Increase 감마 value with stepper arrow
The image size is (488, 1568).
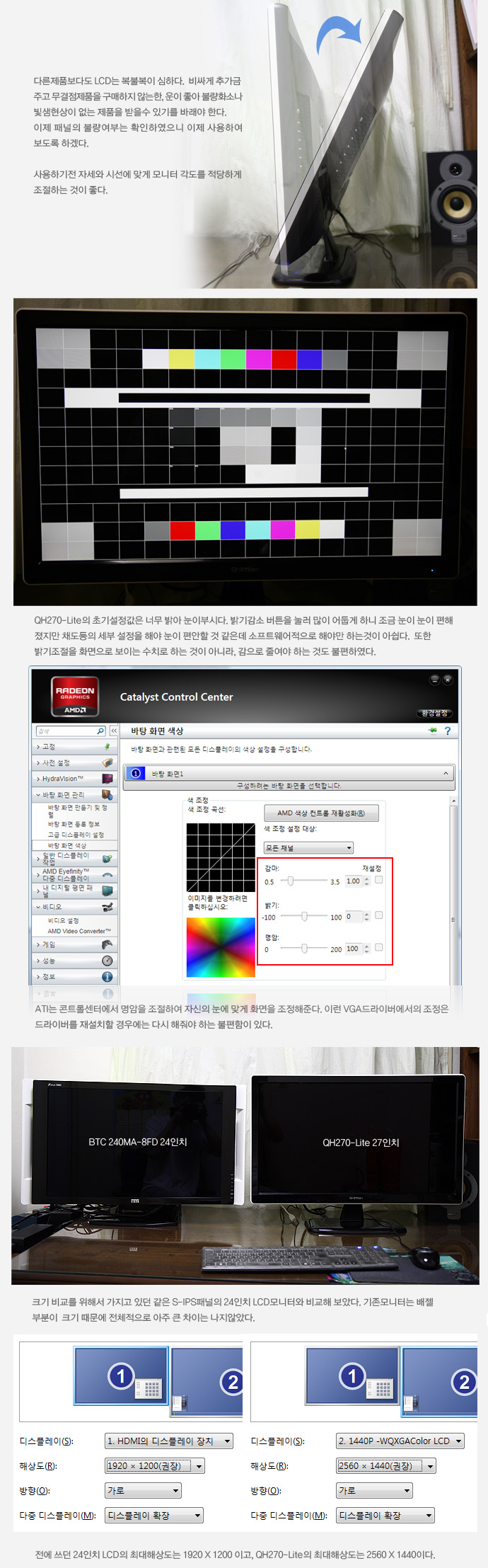point(366,879)
